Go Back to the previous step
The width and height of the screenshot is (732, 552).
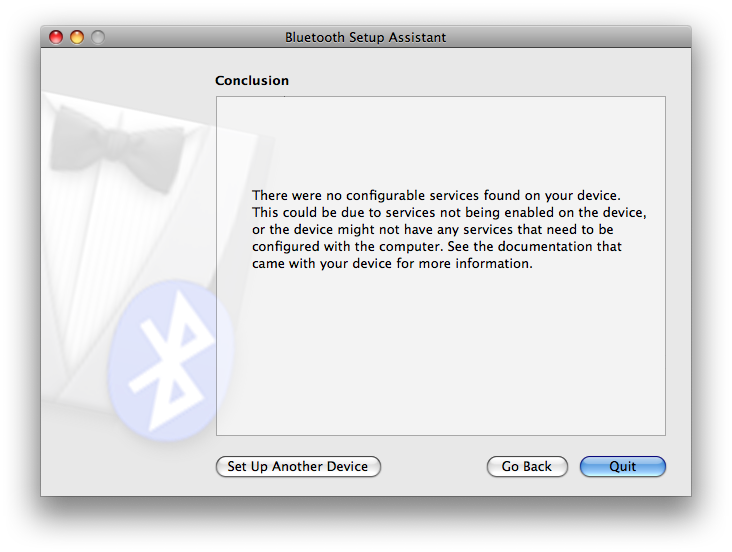pos(527,467)
